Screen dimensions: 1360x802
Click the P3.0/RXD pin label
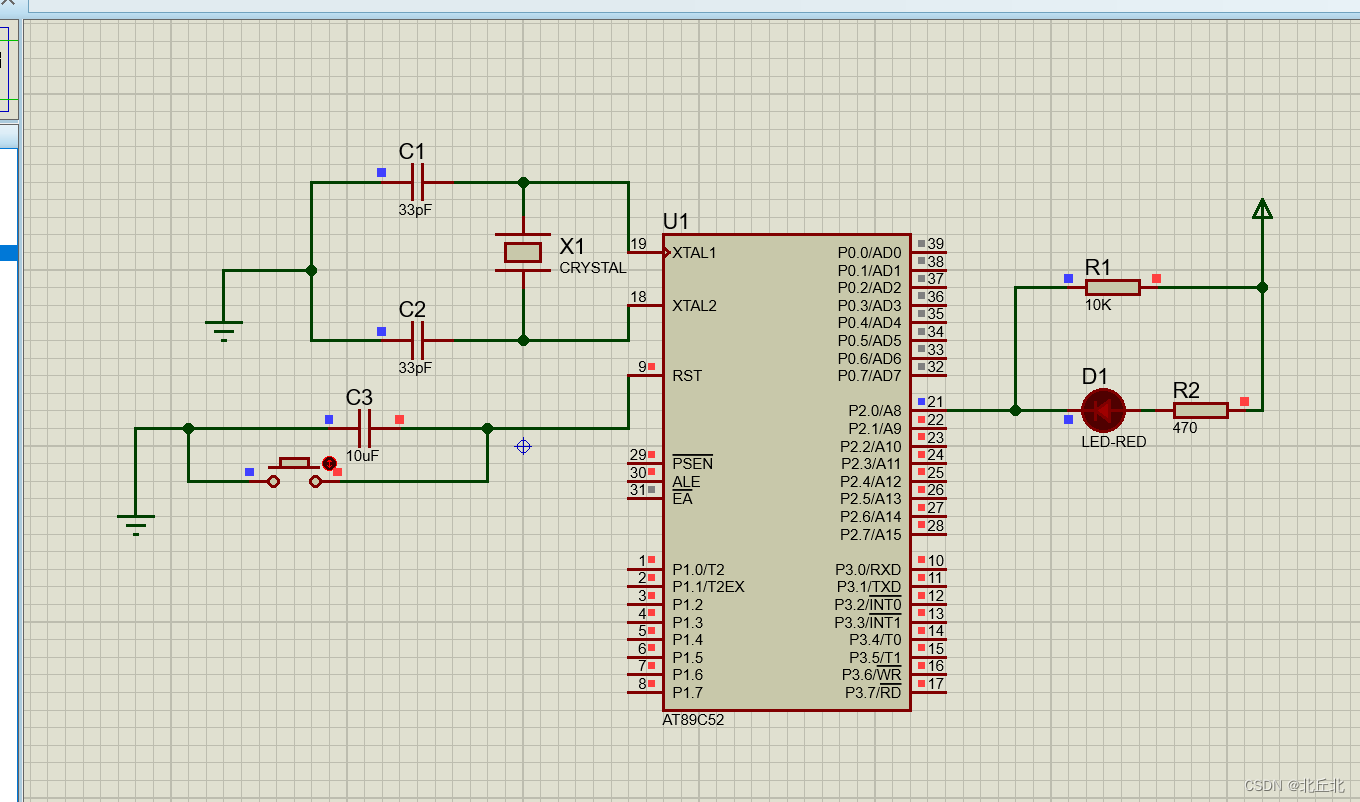click(868, 570)
